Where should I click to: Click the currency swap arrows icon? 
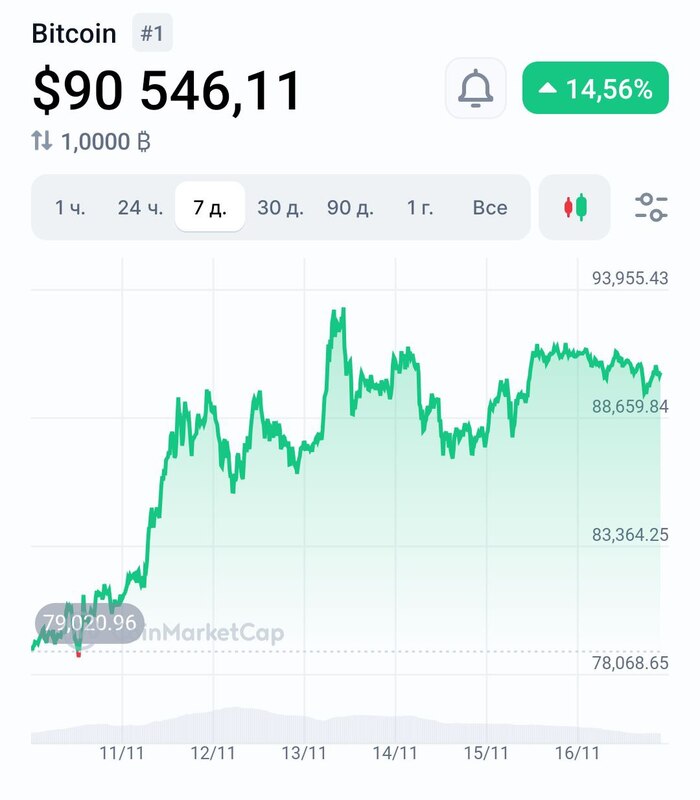(x=42, y=140)
